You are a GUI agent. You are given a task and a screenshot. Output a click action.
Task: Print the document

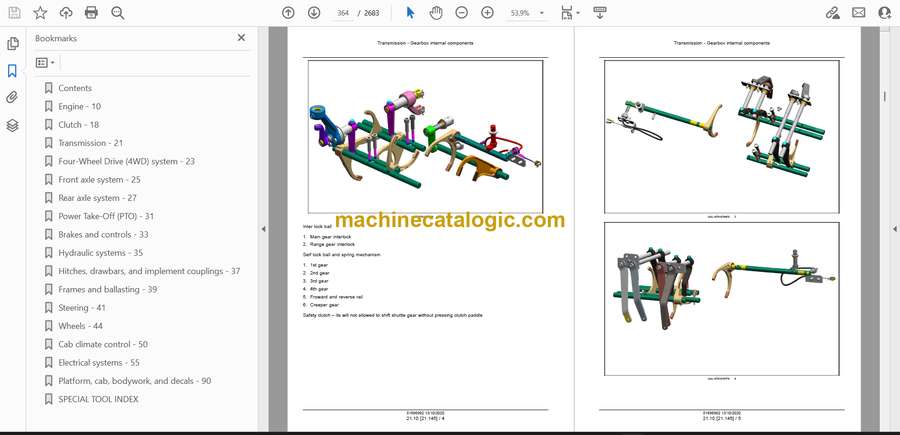[x=91, y=13]
